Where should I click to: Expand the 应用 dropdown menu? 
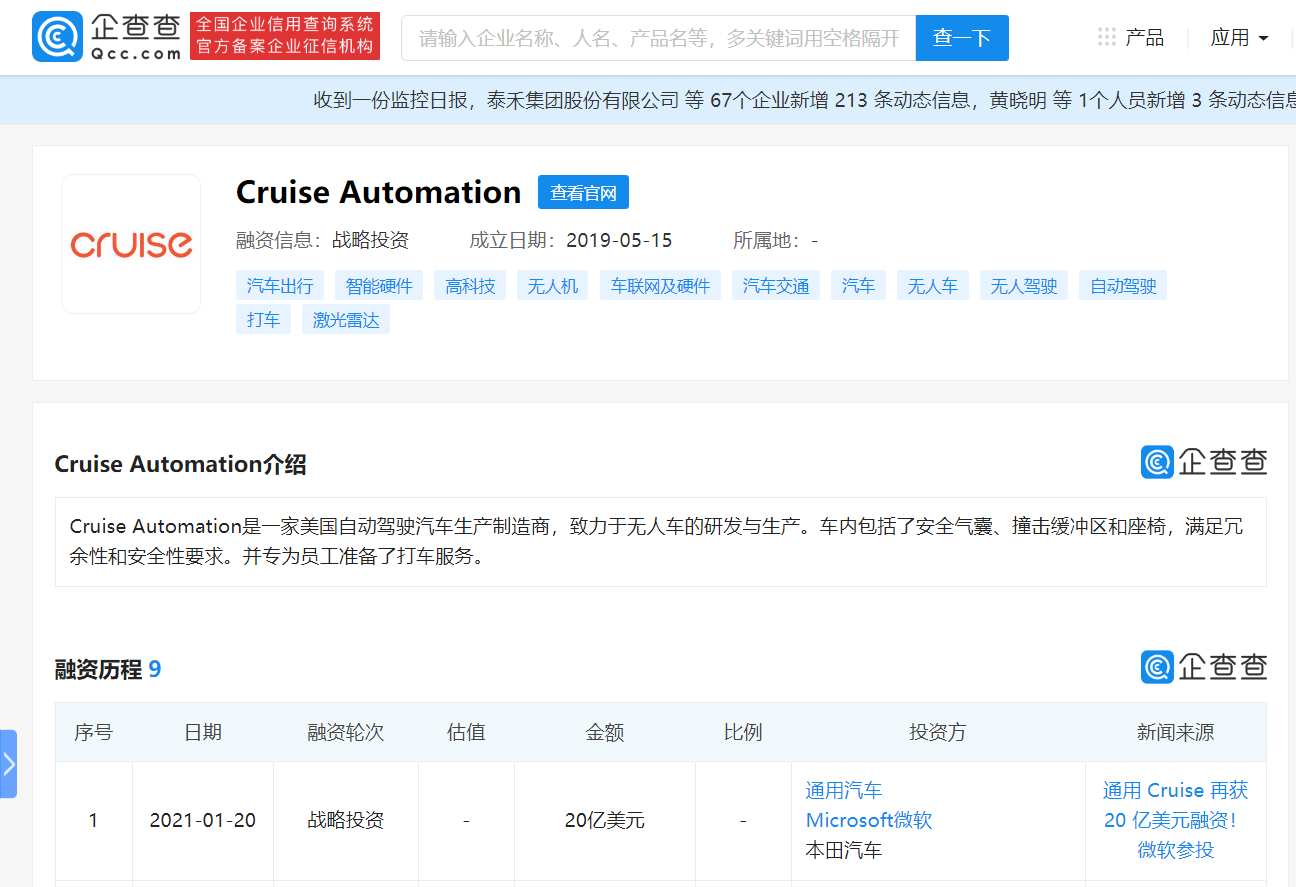click(1240, 38)
